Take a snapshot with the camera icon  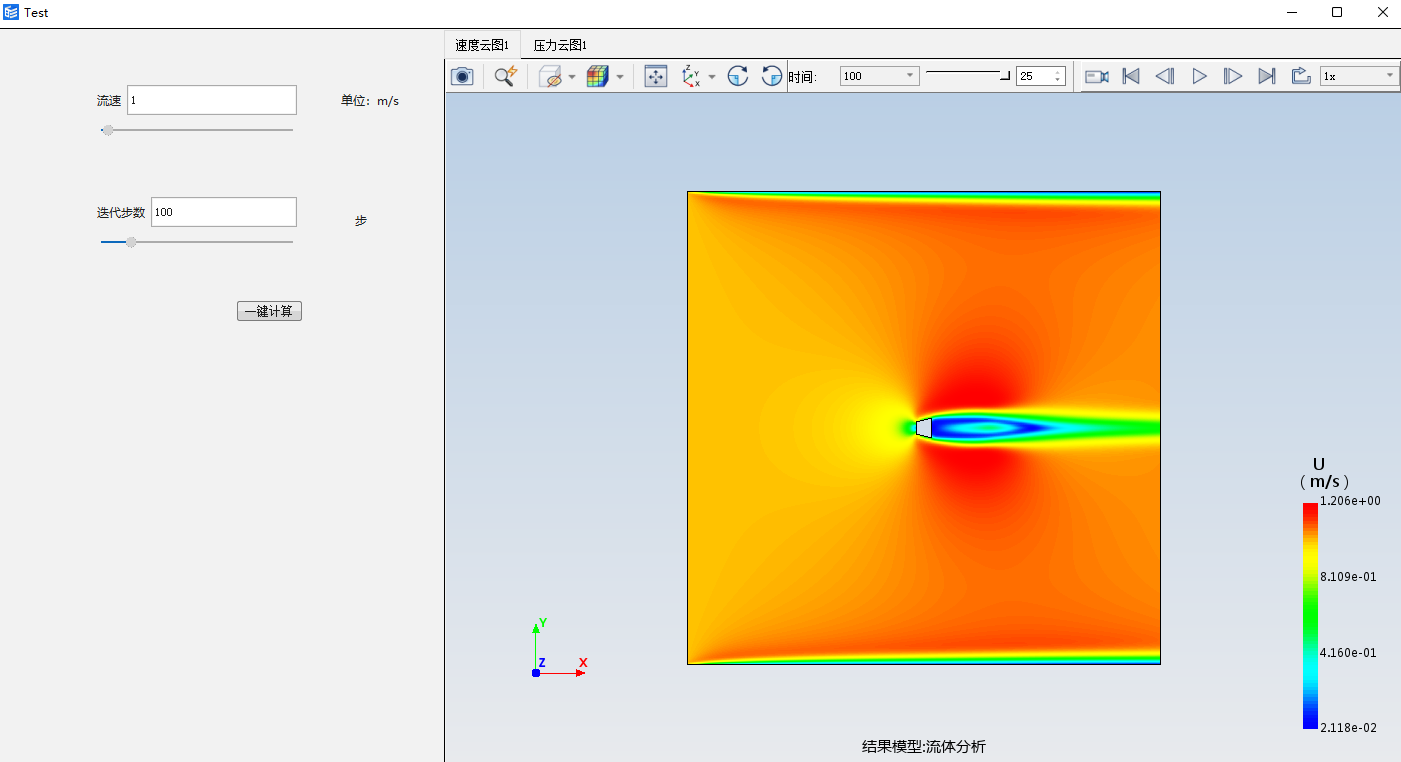click(462, 76)
